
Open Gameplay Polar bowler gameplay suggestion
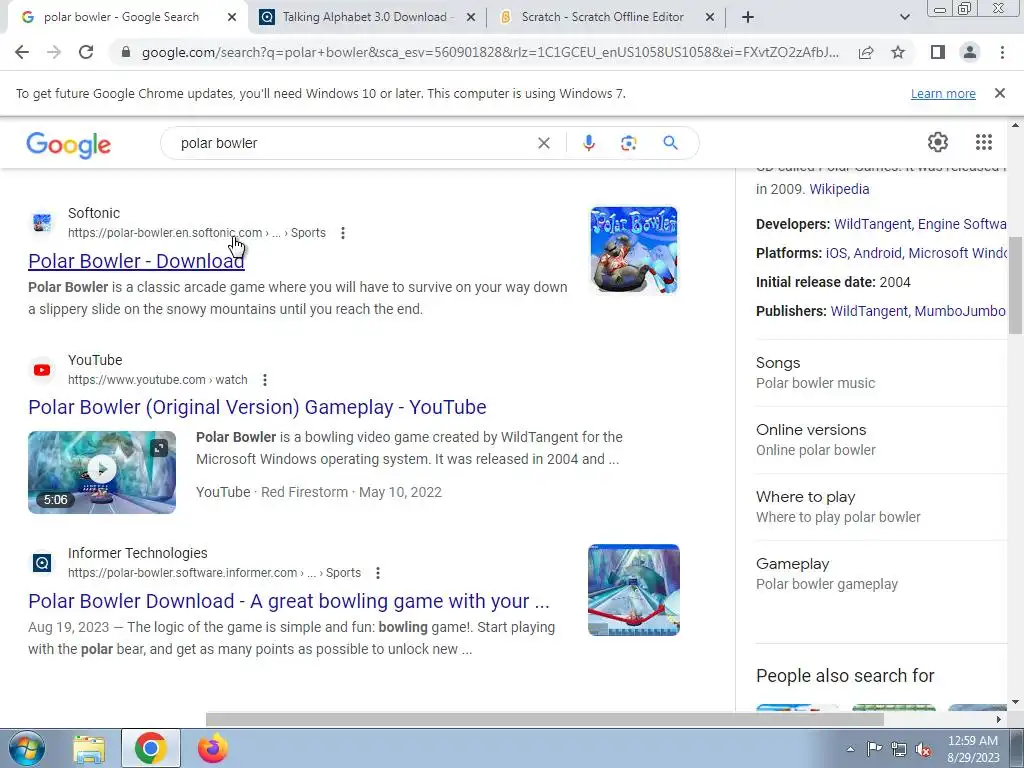pos(881,573)
